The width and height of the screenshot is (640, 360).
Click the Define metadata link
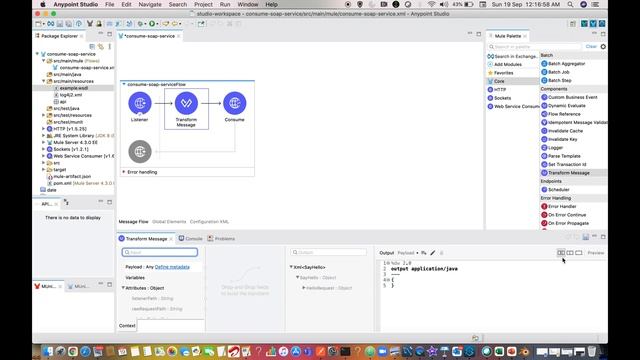coord(172,267)
